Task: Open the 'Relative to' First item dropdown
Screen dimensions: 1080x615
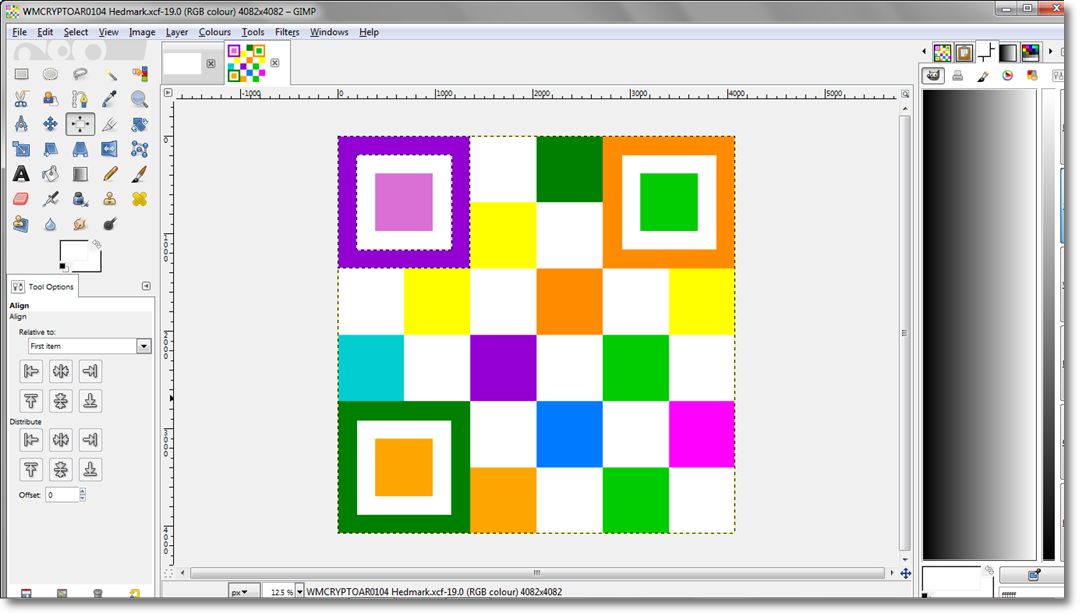Action: point(90,346)
